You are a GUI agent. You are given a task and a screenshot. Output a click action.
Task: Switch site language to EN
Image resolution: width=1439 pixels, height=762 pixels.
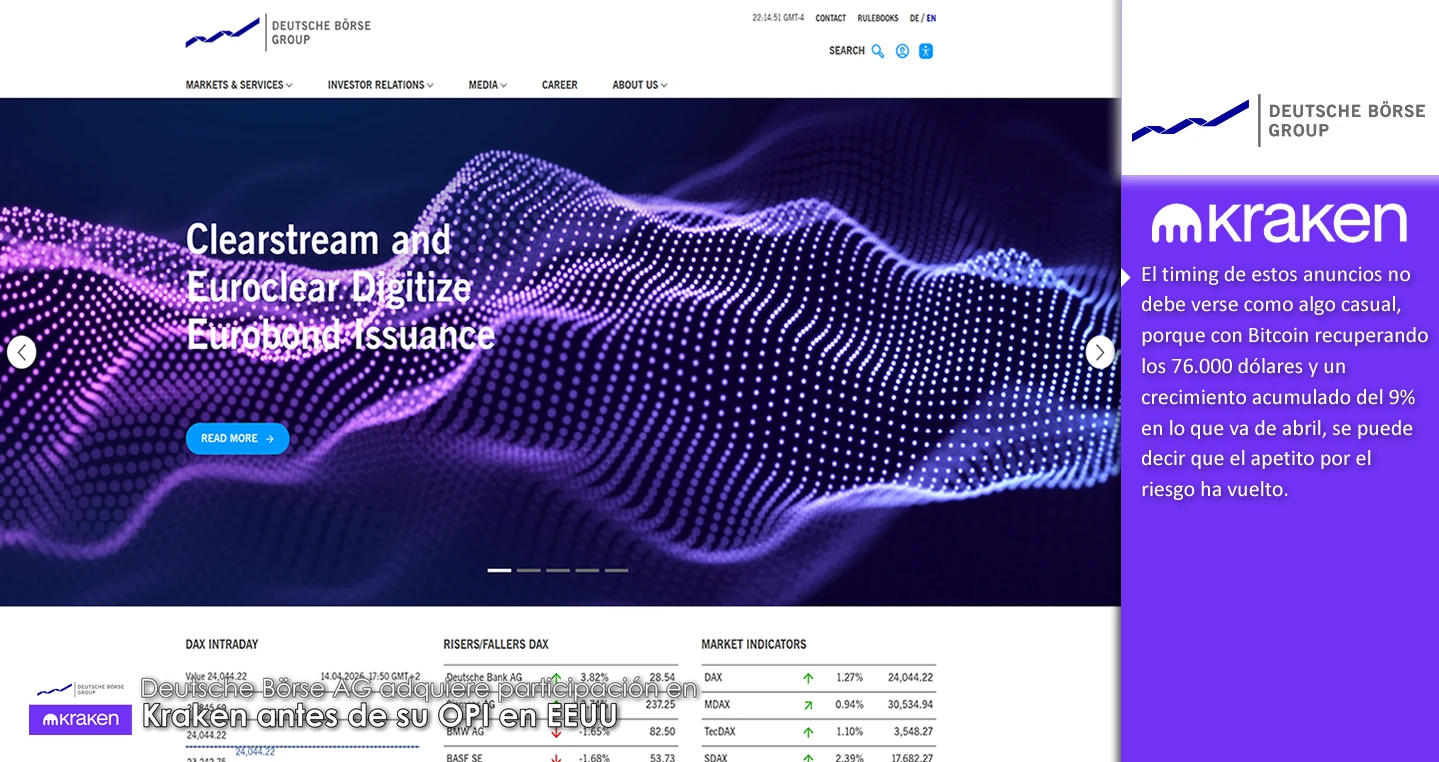(931, 18)
